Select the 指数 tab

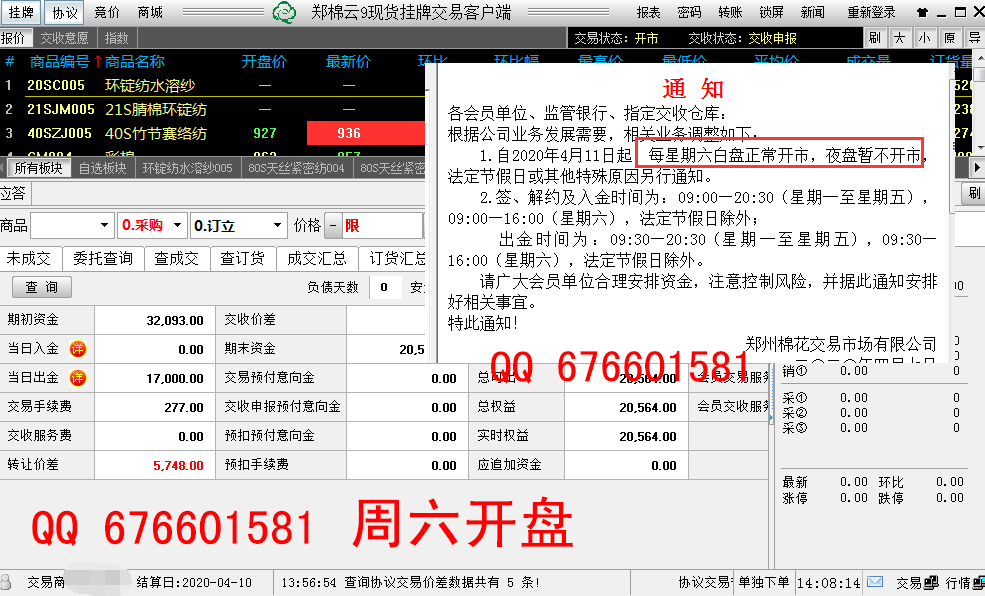point(116,38)
